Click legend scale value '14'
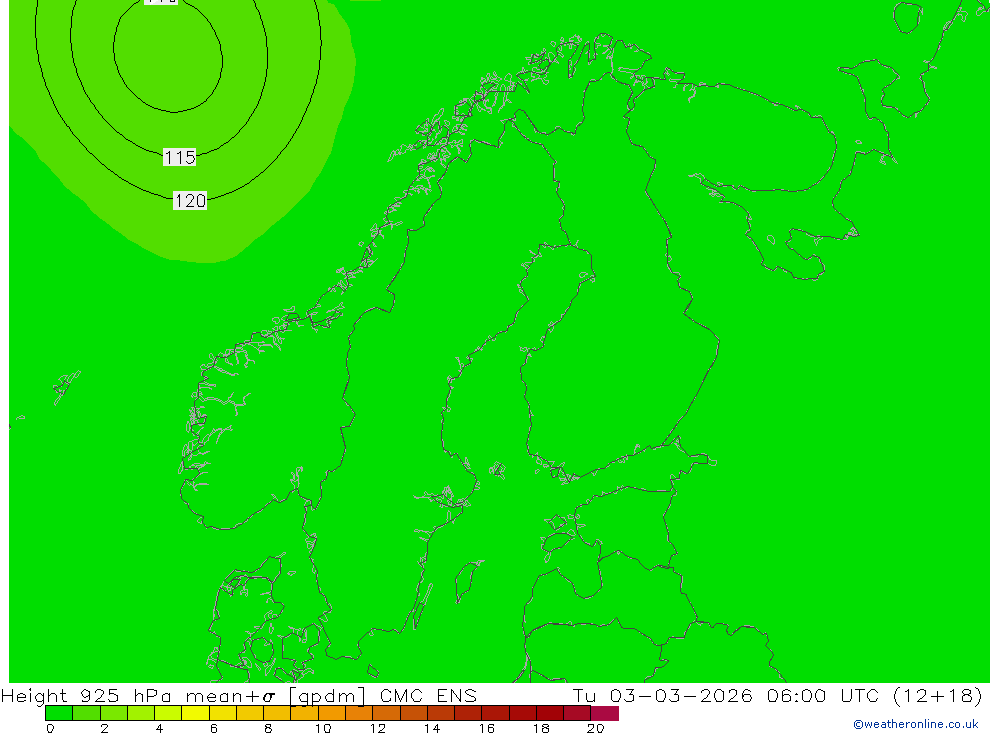 432,728
